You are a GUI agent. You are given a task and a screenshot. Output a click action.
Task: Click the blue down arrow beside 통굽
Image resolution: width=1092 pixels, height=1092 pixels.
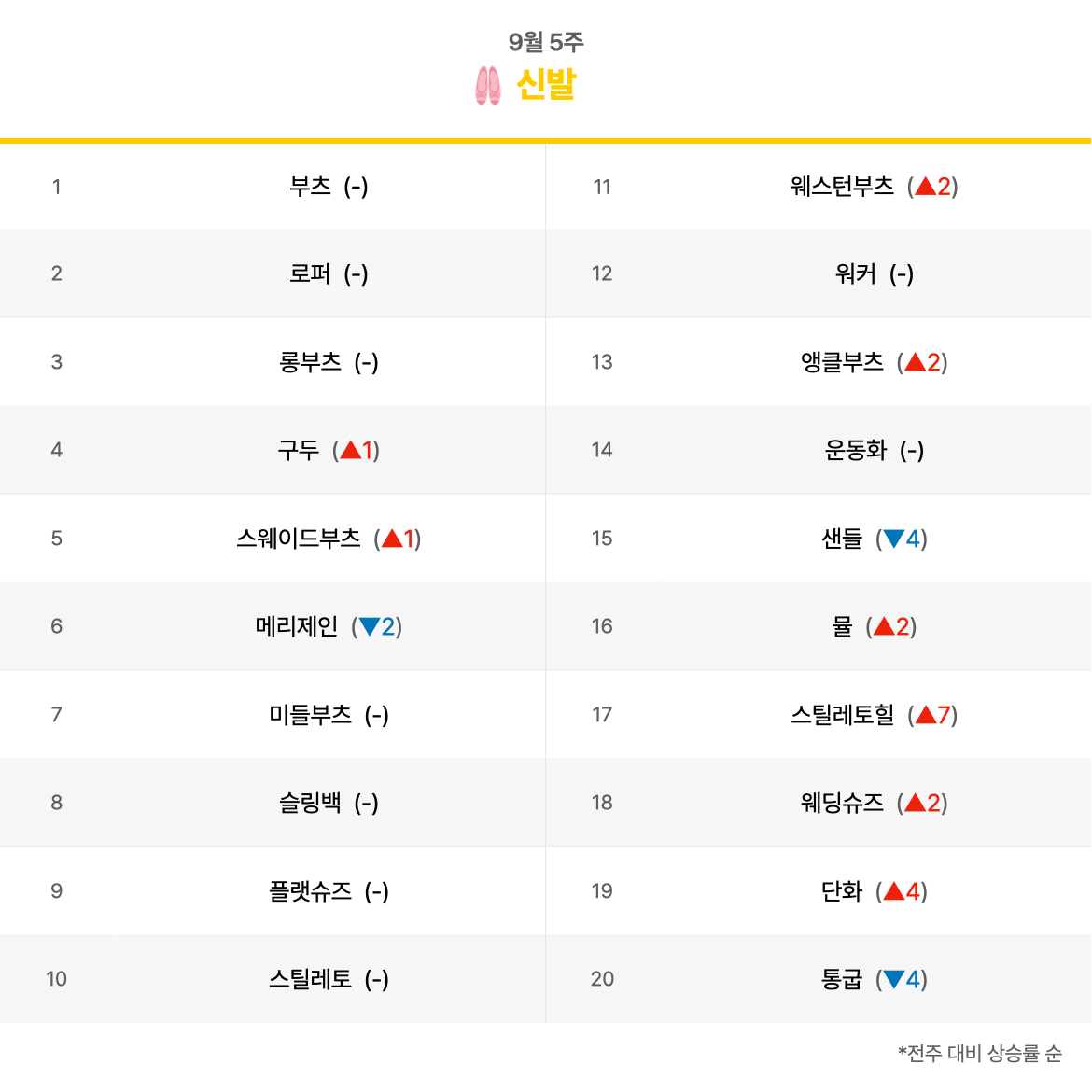[894, 979]
